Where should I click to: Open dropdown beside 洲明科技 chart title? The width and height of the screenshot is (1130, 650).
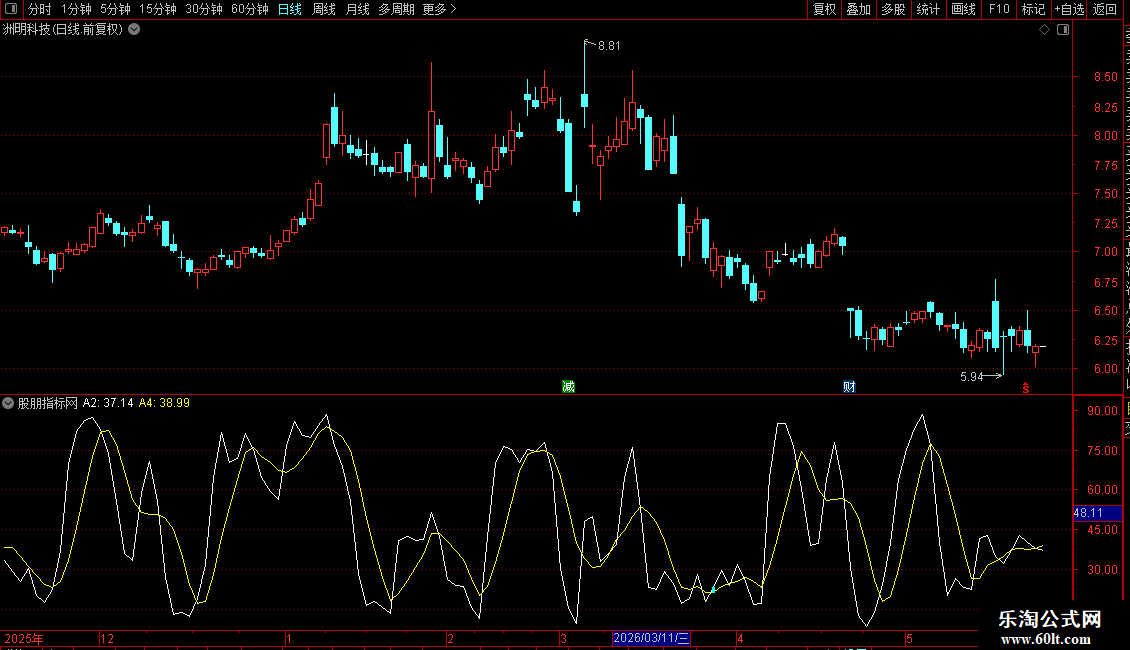(134, 29)
